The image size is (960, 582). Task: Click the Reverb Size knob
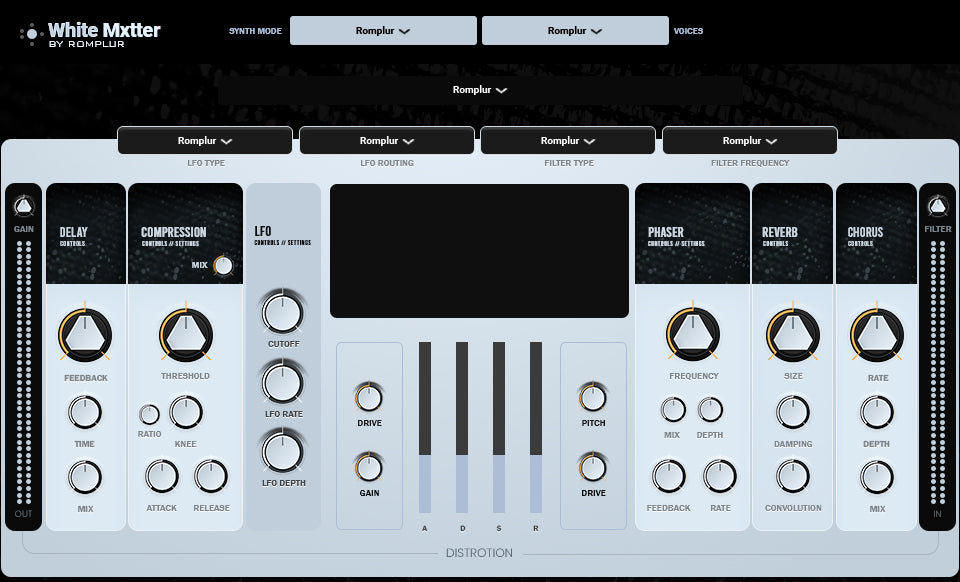793,335
